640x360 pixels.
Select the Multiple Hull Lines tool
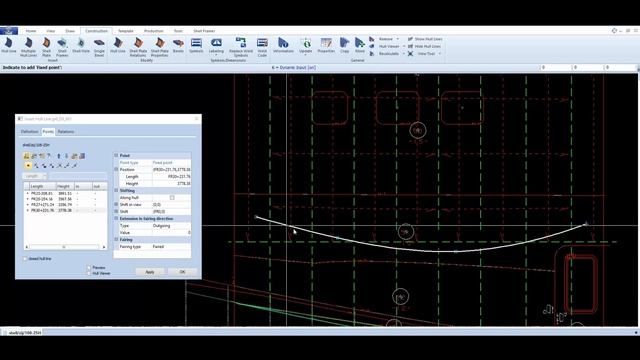pyautogui.click(x=28, y=47)
